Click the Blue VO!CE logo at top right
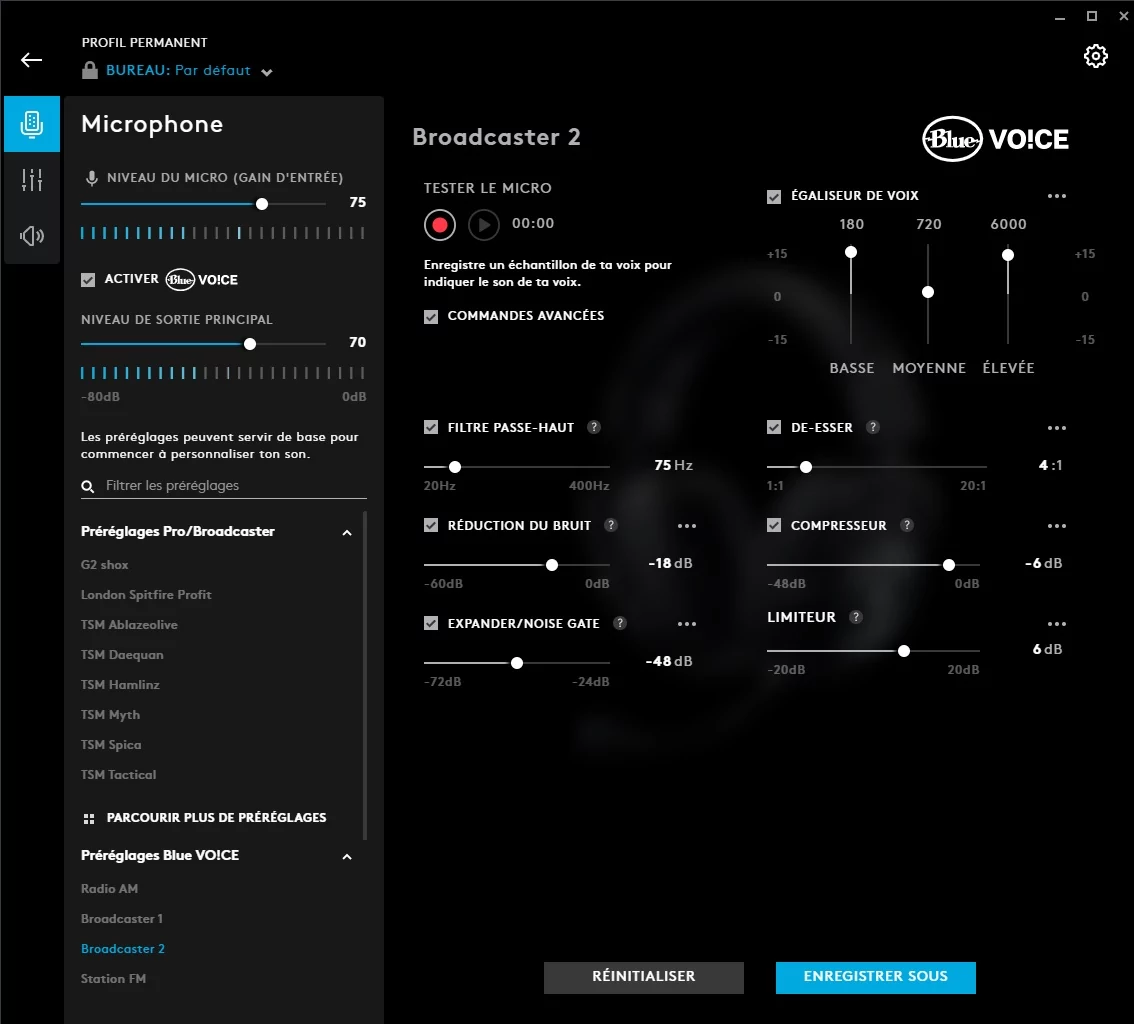The height and width of the screenshot is (1024, 1134). (x=995, y=139)
